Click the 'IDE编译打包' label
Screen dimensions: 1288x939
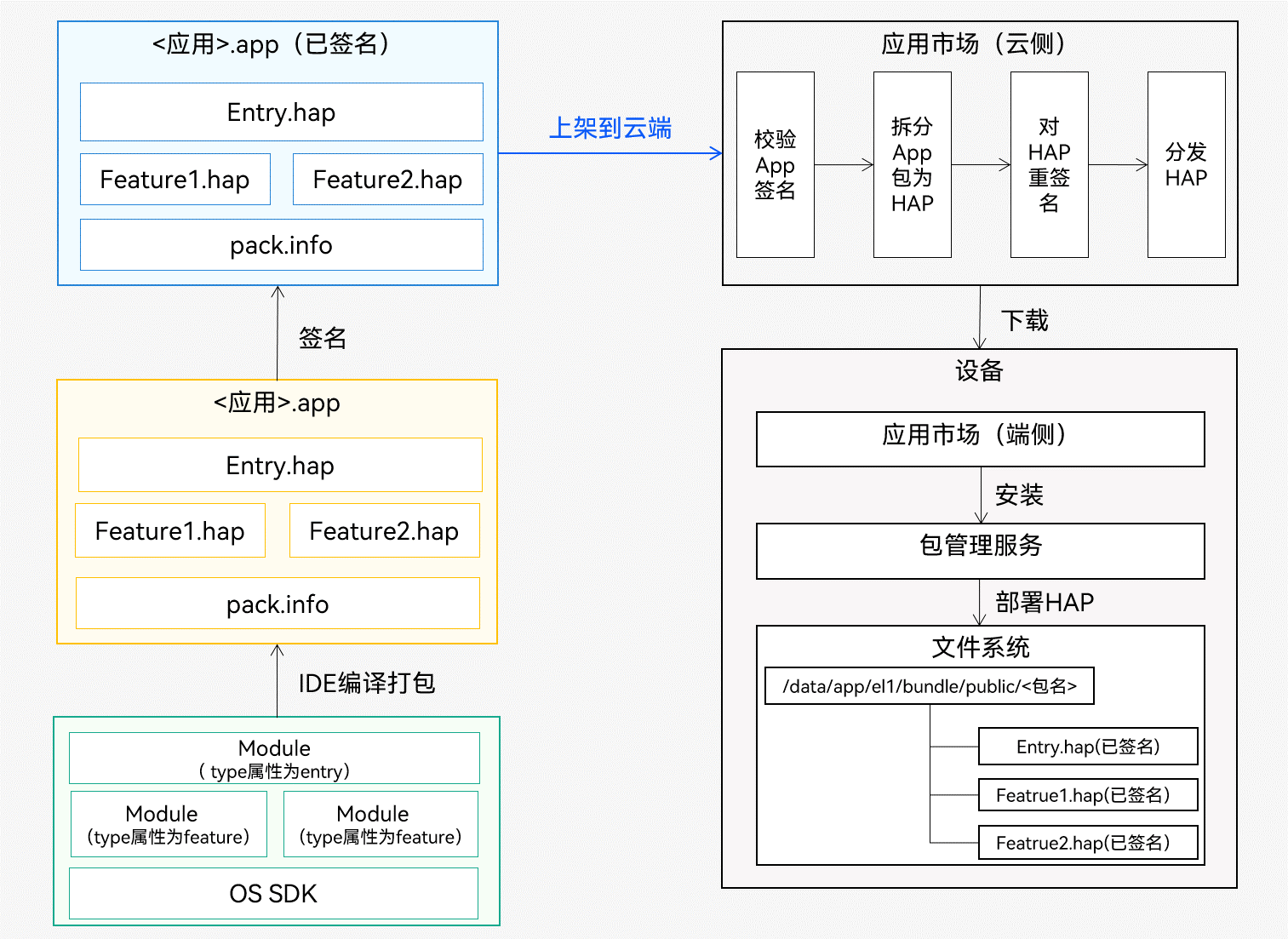tap(367, 683)
